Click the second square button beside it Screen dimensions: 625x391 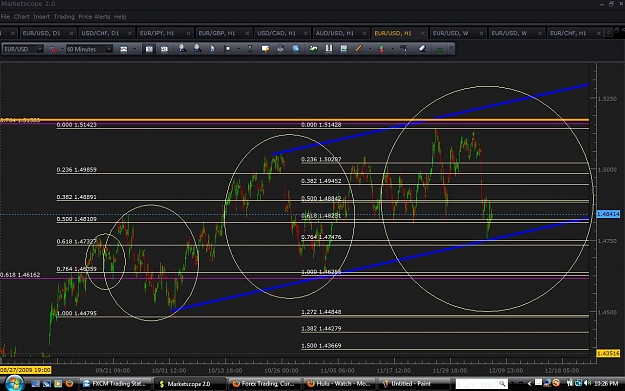point(164,49)
